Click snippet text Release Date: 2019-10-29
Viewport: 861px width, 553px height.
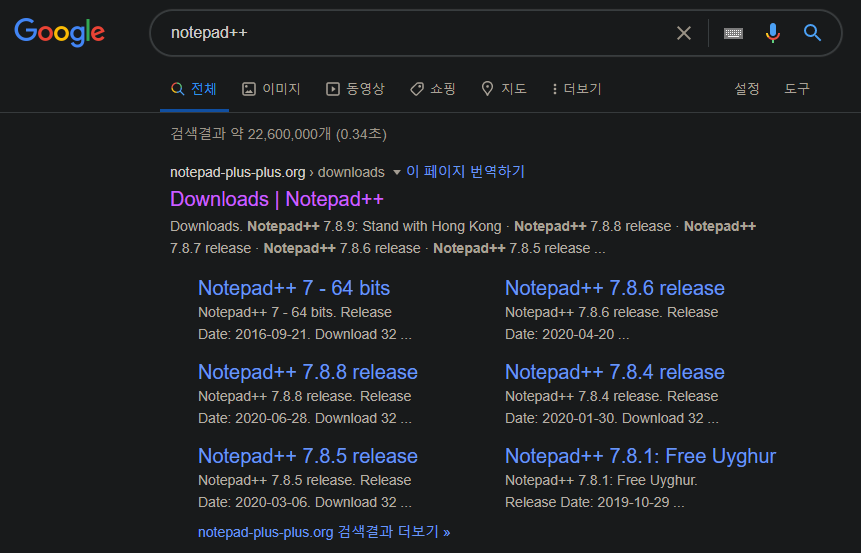coord(587,502)
